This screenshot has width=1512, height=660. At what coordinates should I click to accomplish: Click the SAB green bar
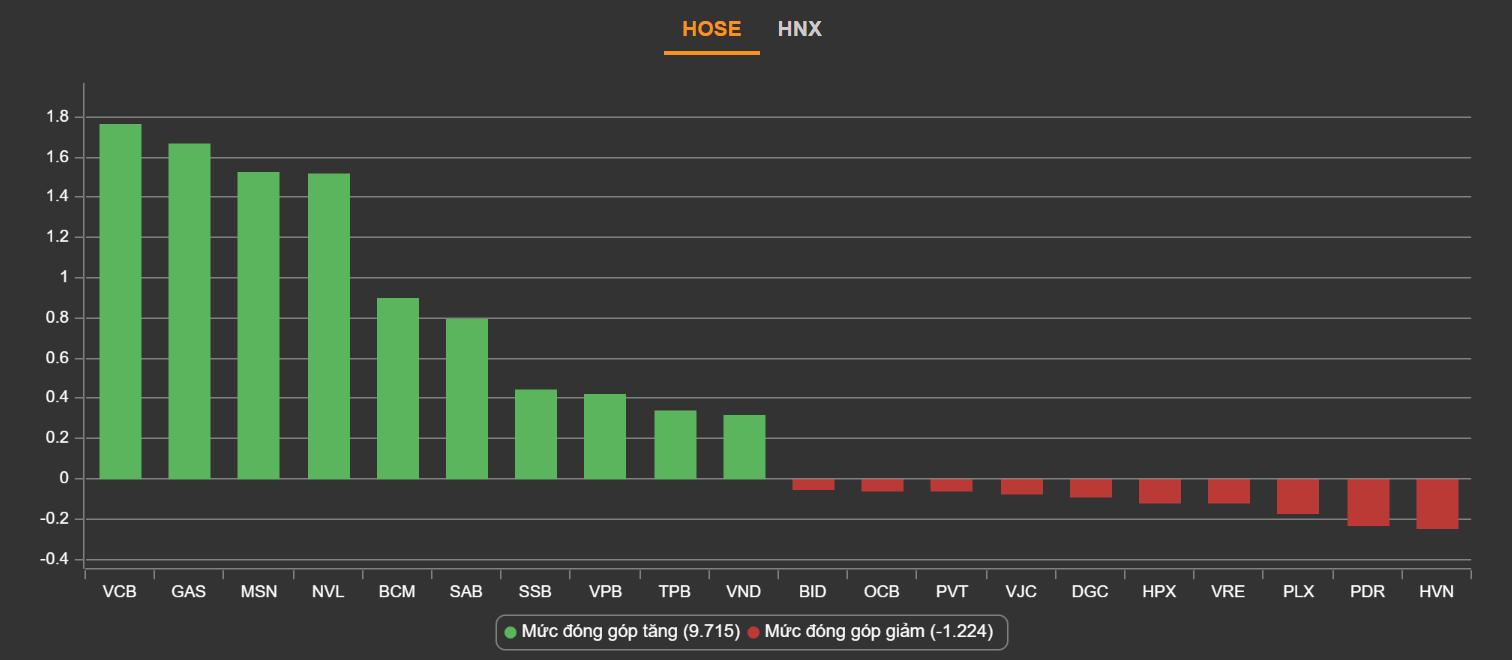click(466, 398)
